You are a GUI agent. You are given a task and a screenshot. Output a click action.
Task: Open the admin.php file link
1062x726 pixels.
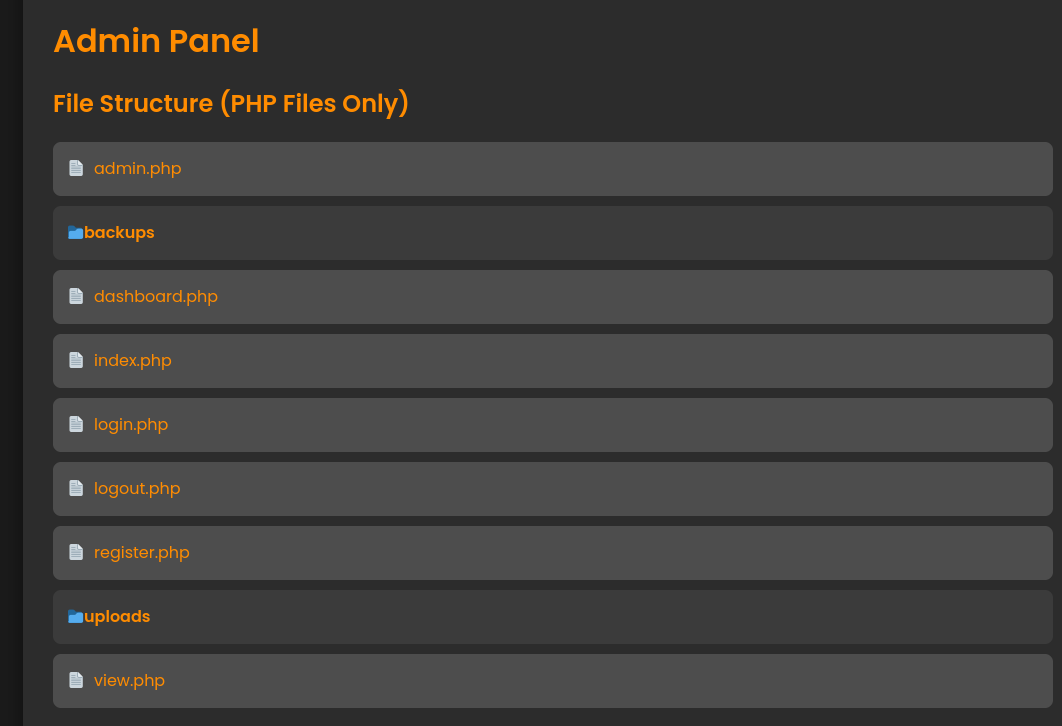[x=138, y=168]
